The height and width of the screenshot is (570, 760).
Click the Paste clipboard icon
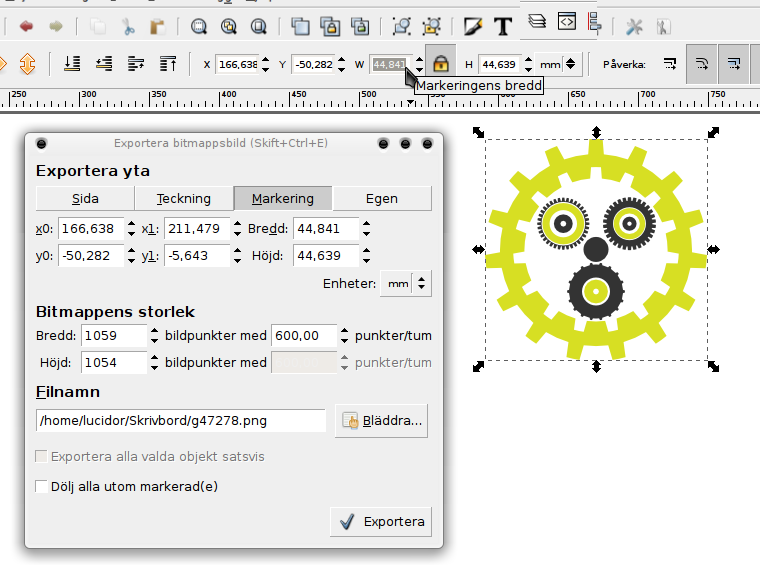(x=158, y=25)
